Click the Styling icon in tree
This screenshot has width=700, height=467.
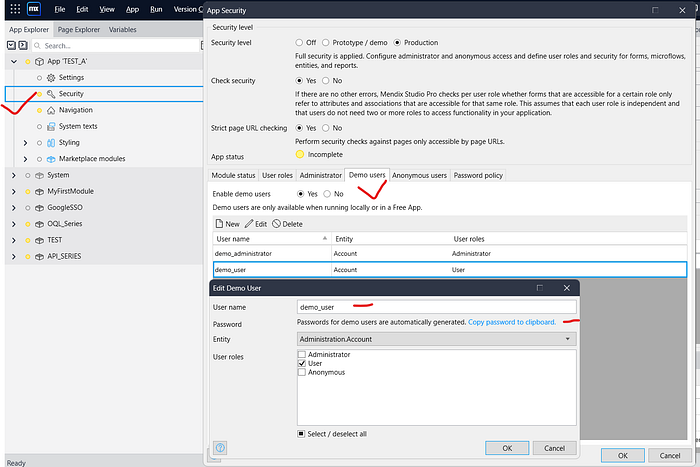pos(49,143)
